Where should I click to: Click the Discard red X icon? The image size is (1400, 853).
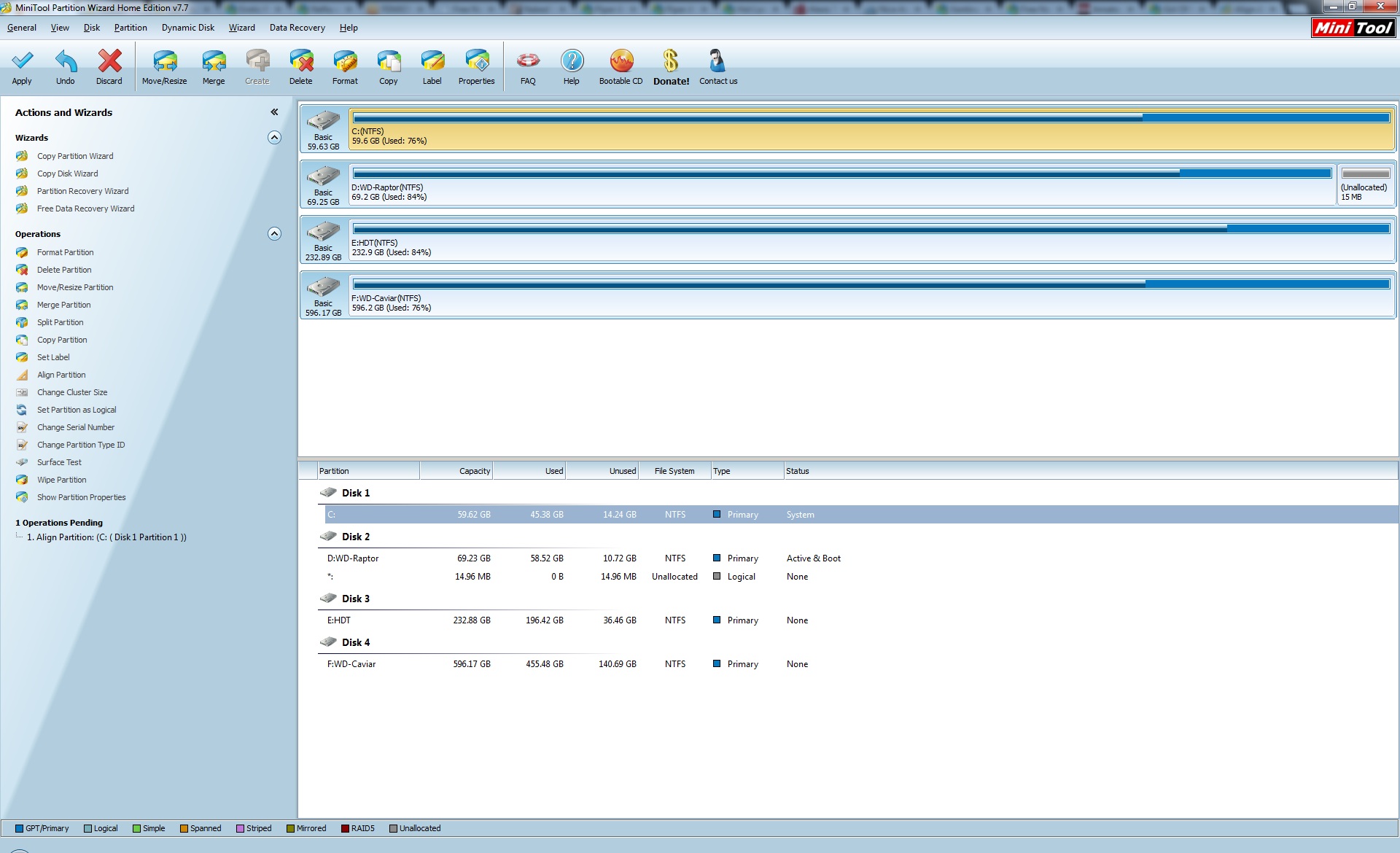click(x=109, y=61)
